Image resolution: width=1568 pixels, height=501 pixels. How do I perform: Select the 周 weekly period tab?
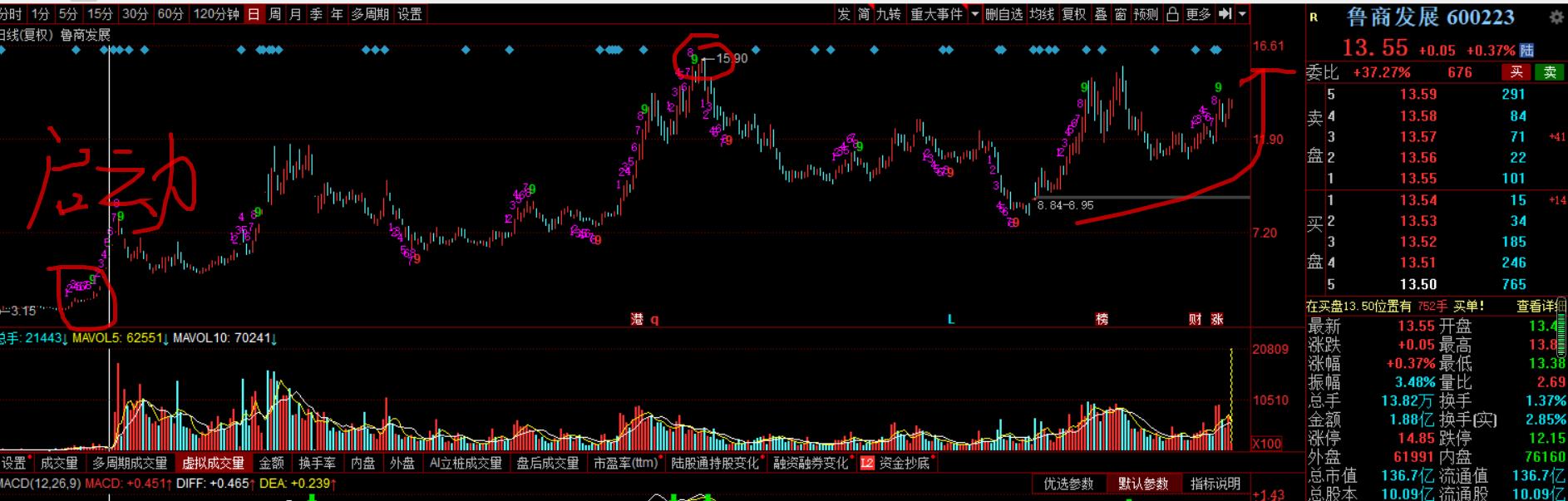tap(274, 14)
